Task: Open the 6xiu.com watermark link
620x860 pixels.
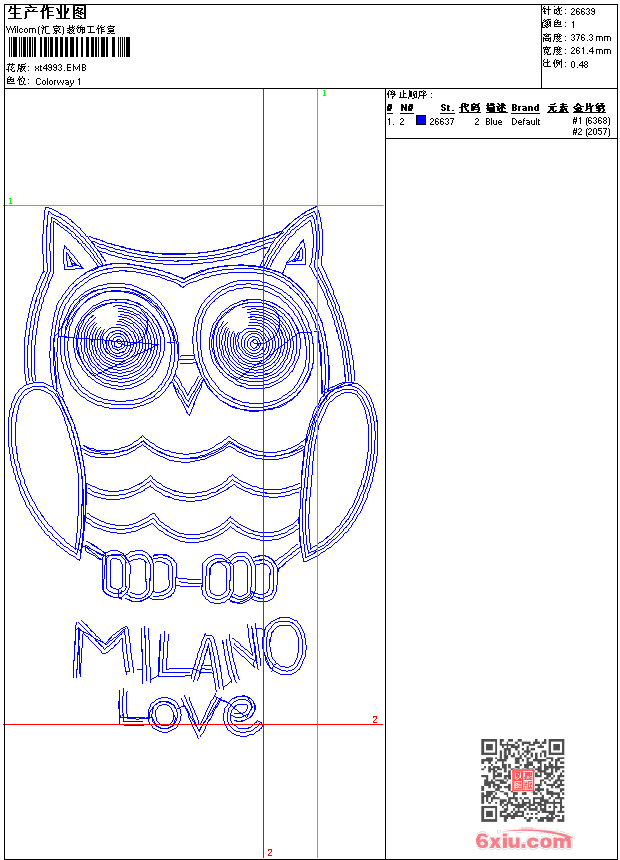Action: pyautogui.click(x=523, y=841)
